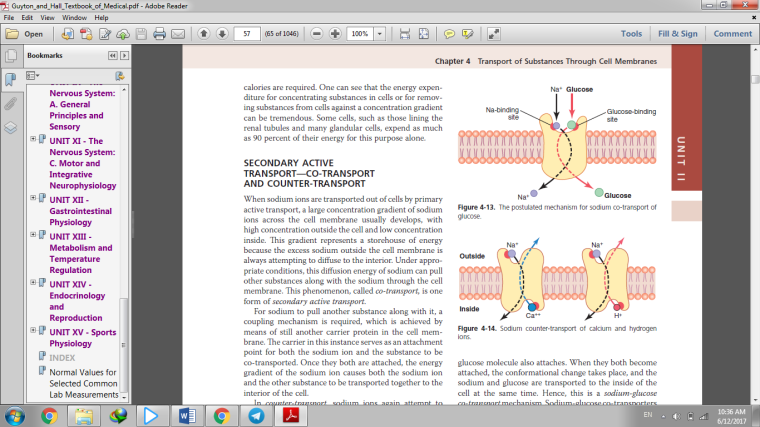760x427 pixels.
Task: Open the View menu
Action: coord(47,18)
